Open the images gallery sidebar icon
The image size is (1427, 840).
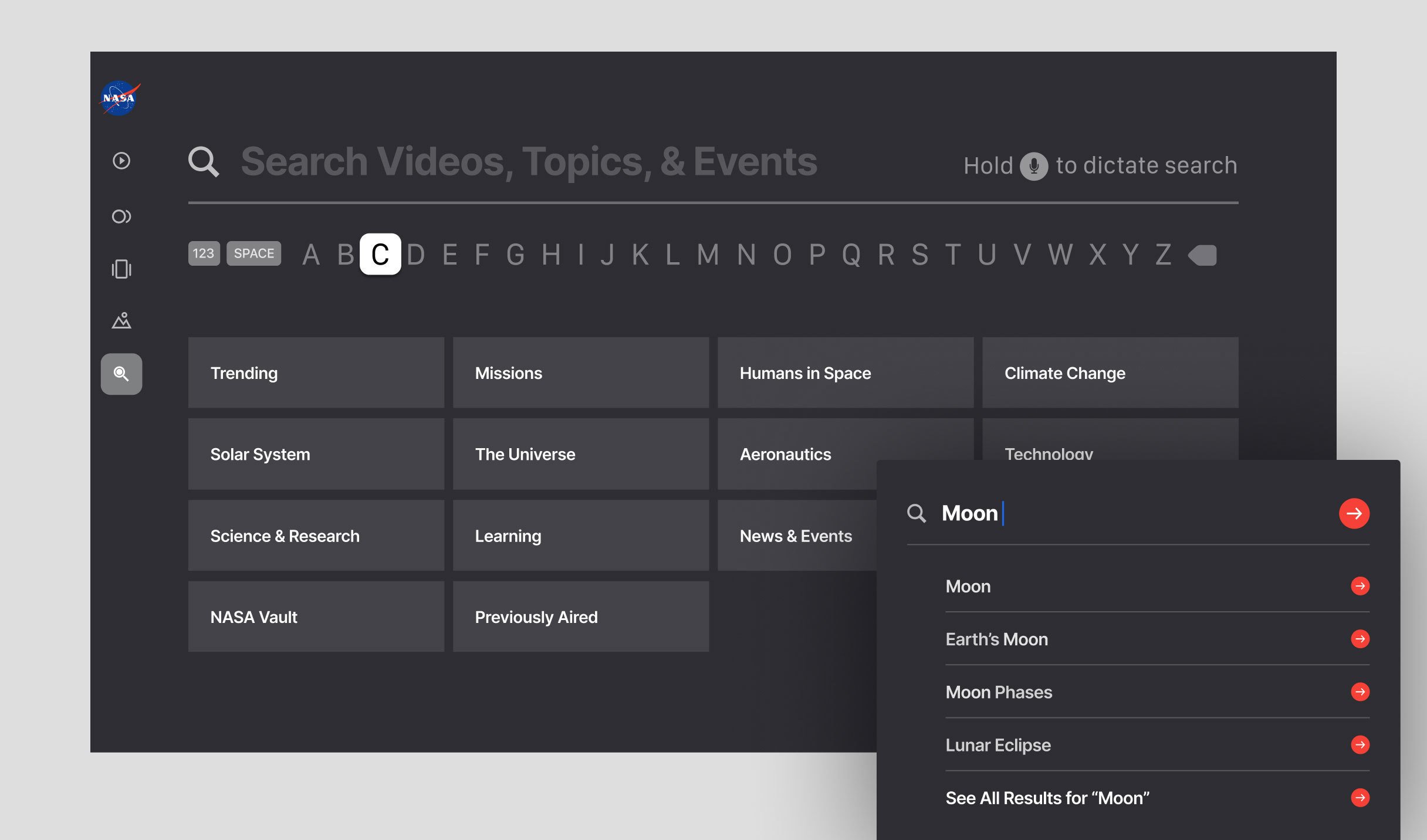121,320
